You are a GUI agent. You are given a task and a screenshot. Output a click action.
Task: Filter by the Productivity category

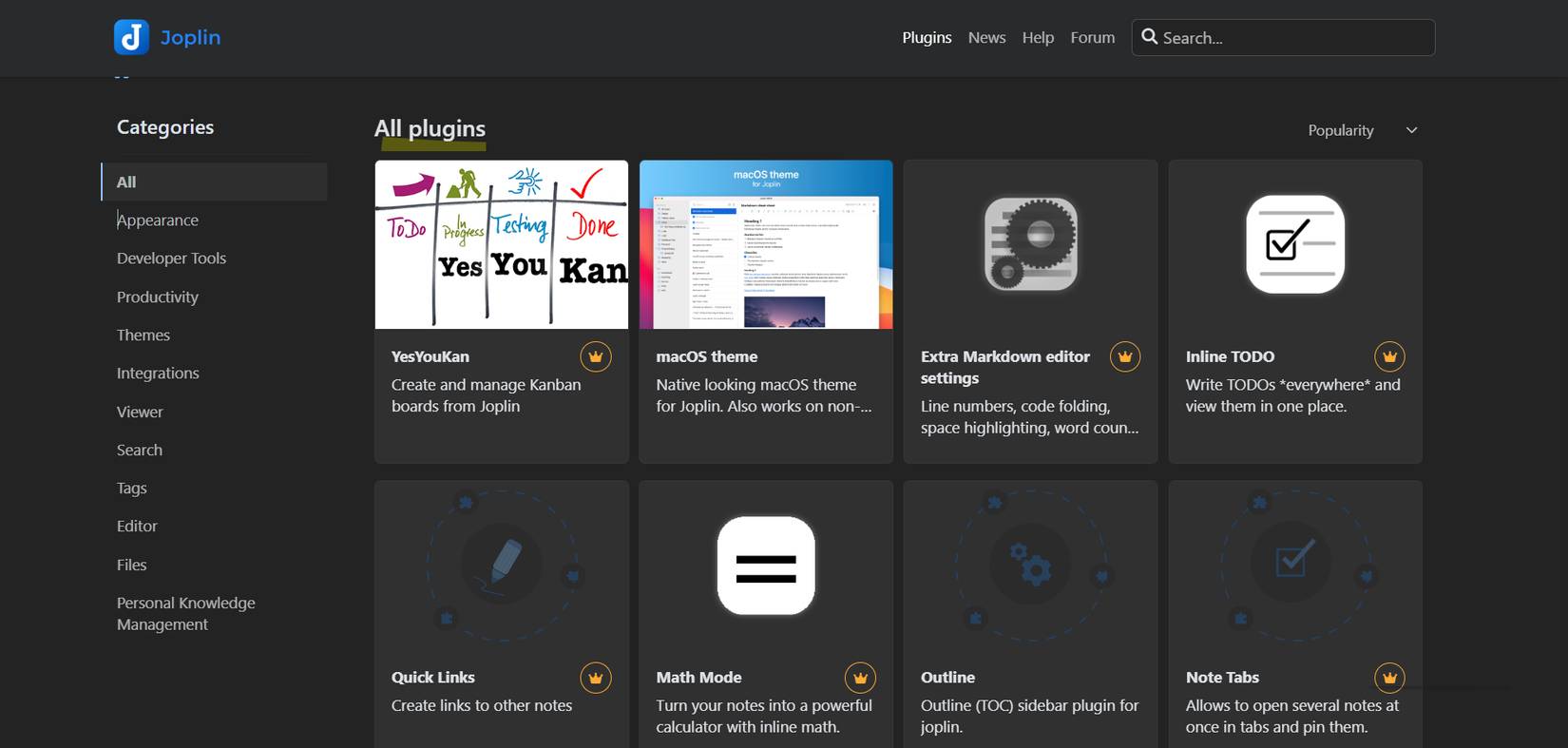coord(158,297)
